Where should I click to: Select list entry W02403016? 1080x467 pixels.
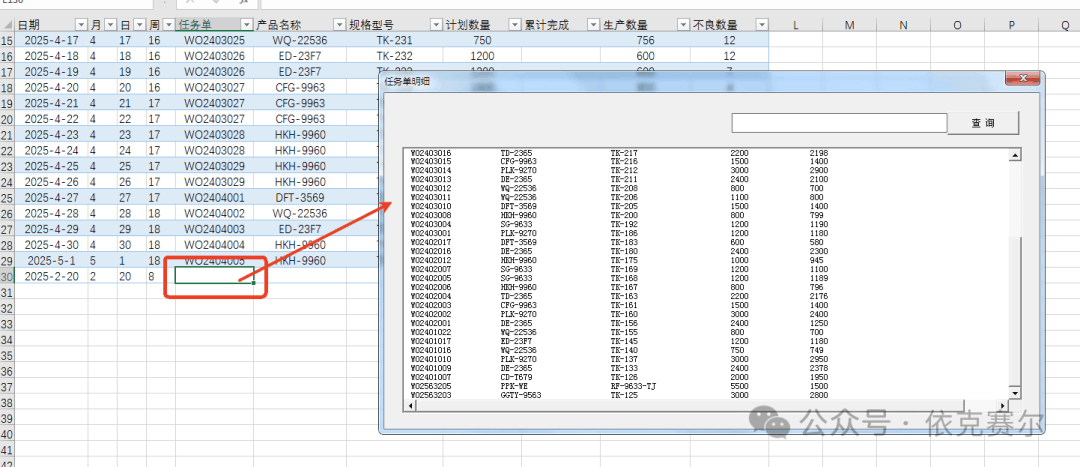point(431,153)
